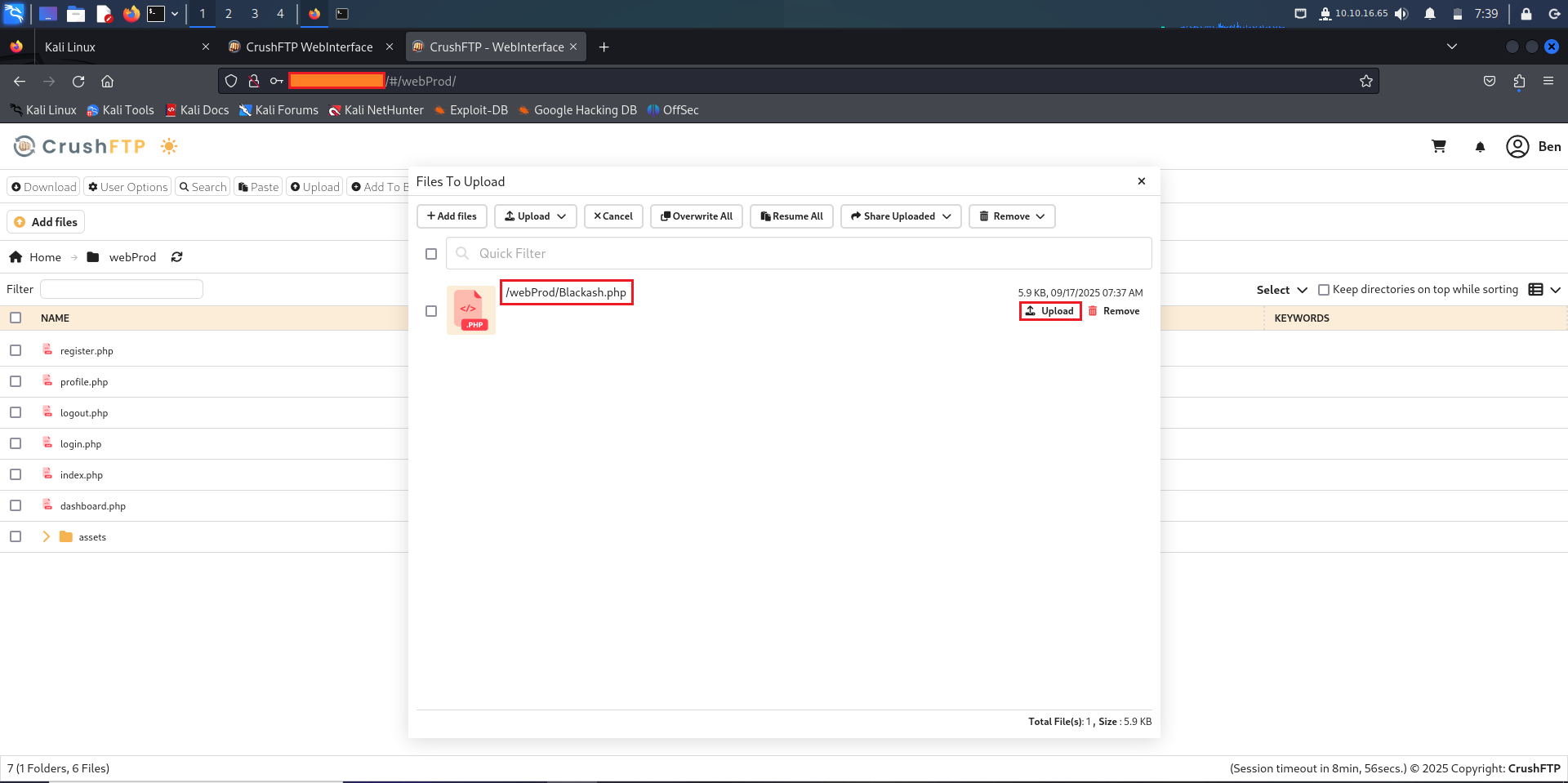This screenshot has width=1568, height=783.
Task: Open the Upload dropdown in dialog toolbar
Action: click(536, 216)
